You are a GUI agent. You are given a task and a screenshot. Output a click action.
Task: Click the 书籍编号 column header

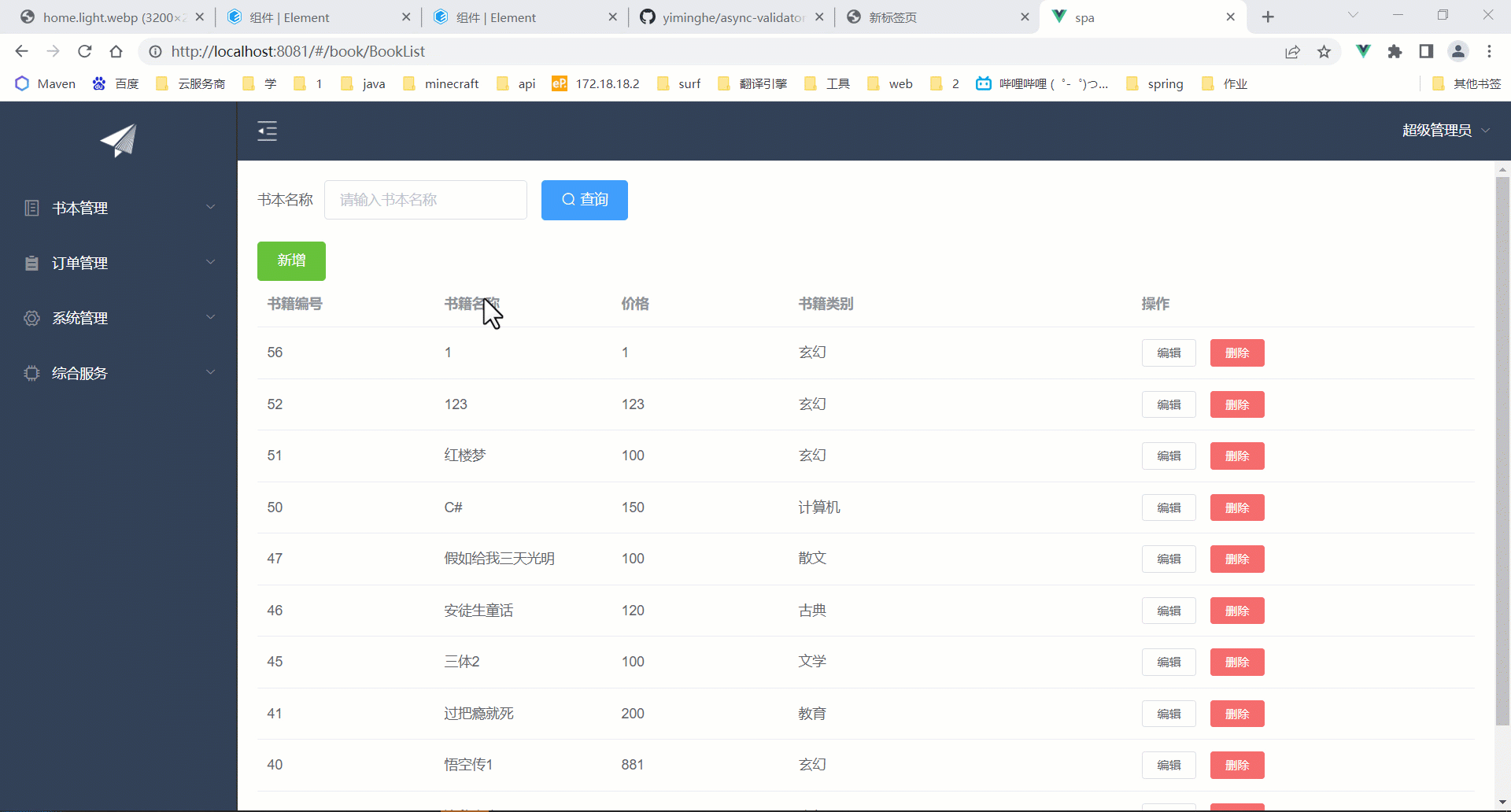point(295,304)
